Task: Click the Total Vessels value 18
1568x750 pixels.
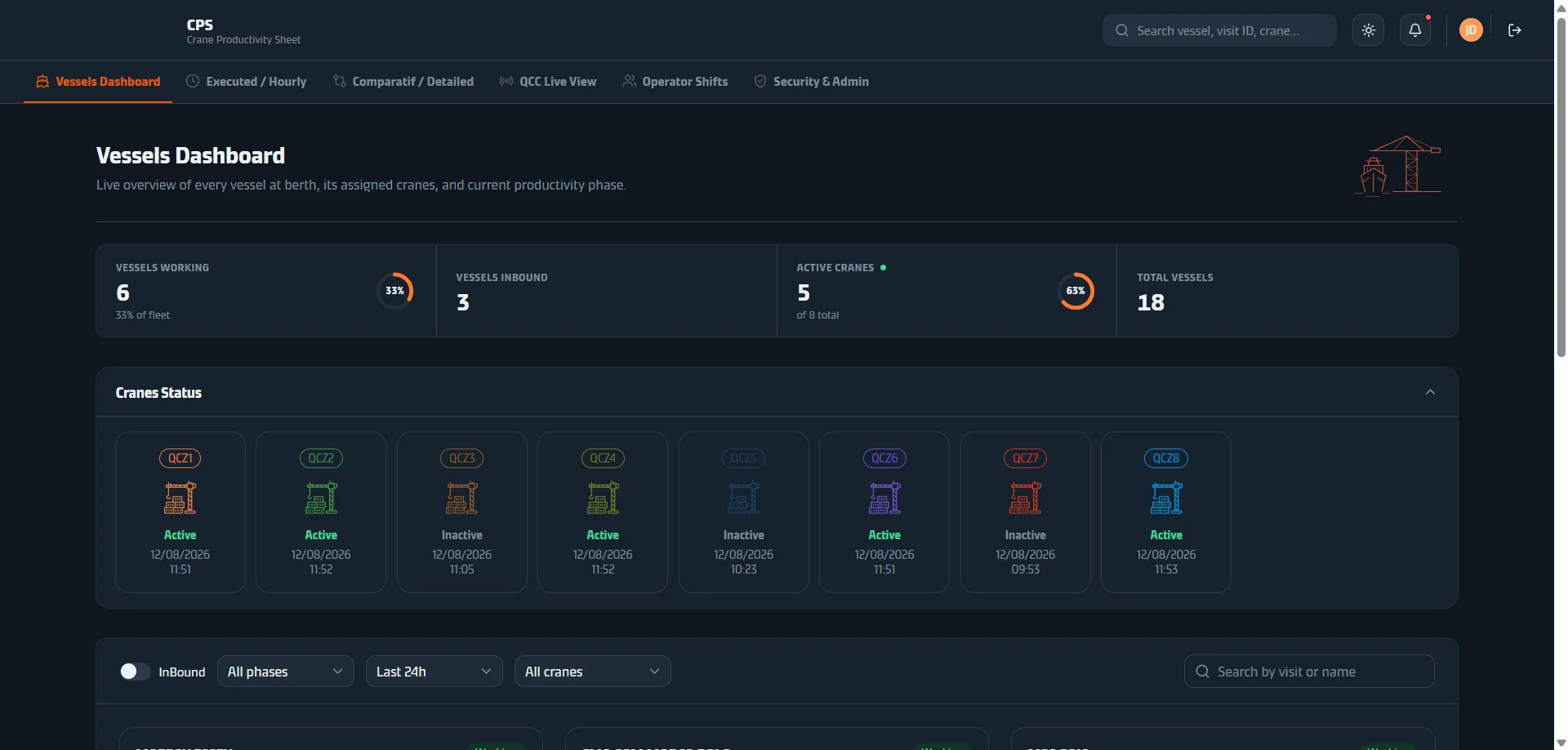Action: [x=1151, y=302]
